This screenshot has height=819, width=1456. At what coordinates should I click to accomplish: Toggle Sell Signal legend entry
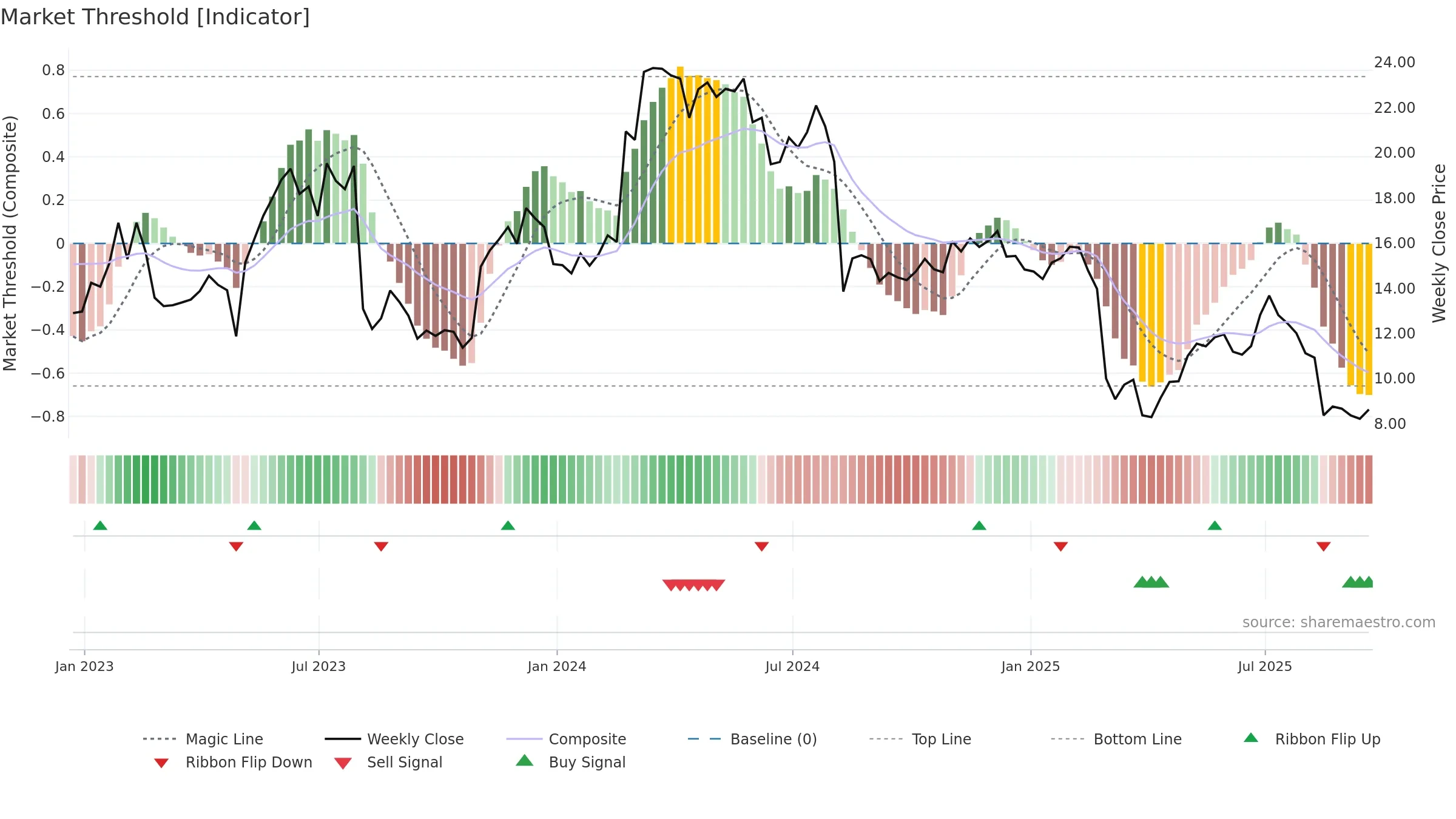coord(388,763)
